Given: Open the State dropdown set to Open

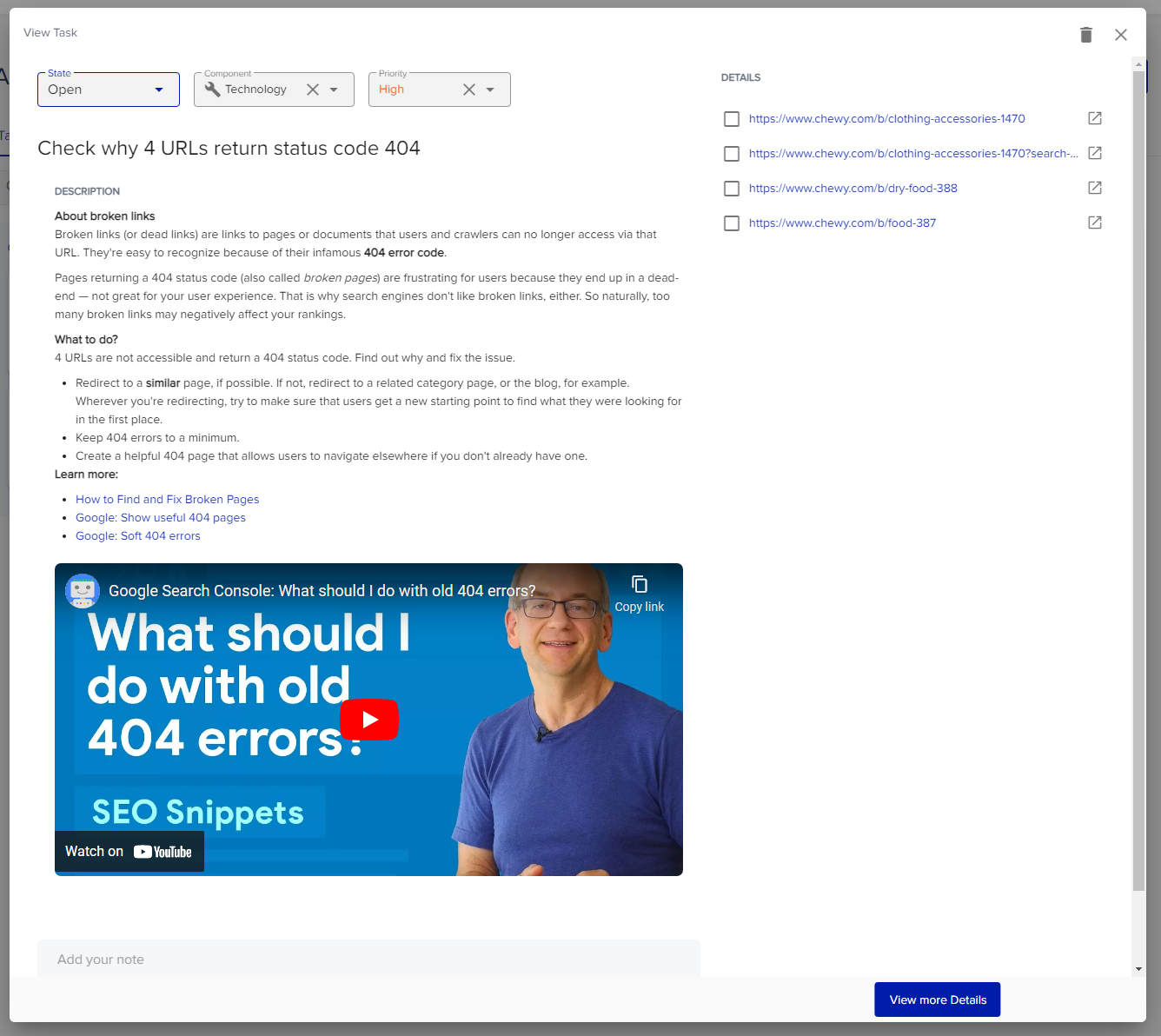Looking at the screenshot, I should point(109,90).
